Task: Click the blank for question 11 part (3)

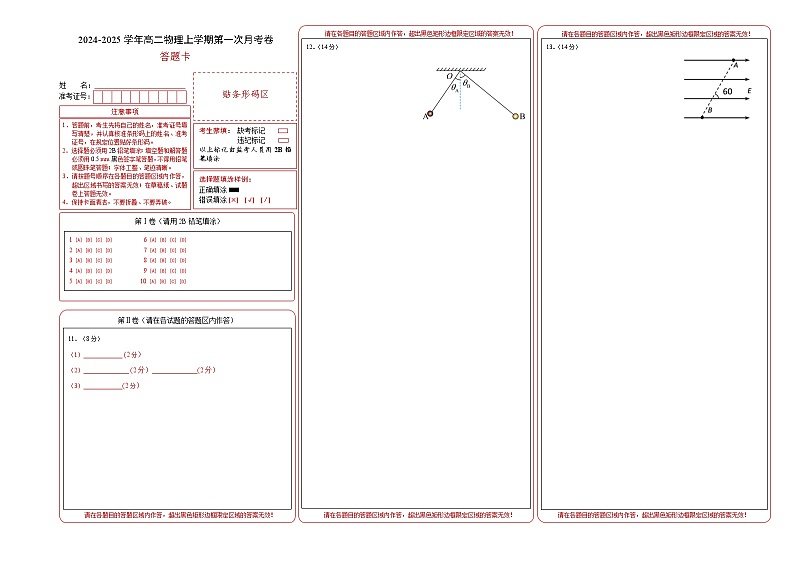Action: pyautogui.click(x=102, y=385)
